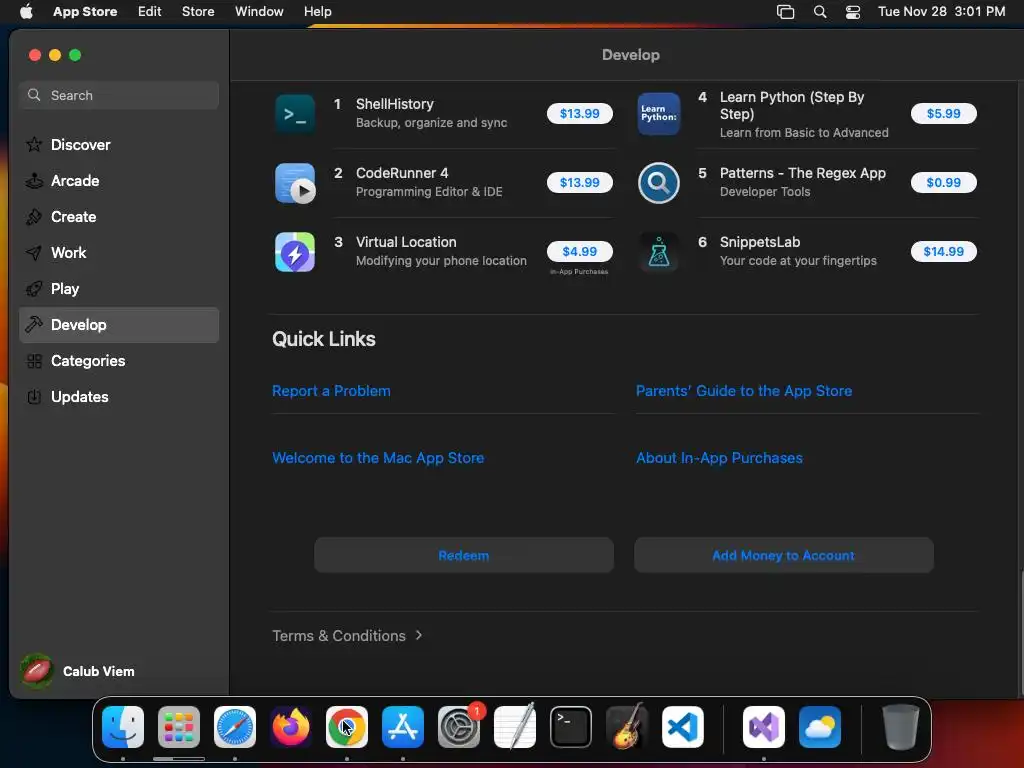Open Weather app from the Dock
1024x768 pixels.
pyautogui.click(x=820, y=727)
